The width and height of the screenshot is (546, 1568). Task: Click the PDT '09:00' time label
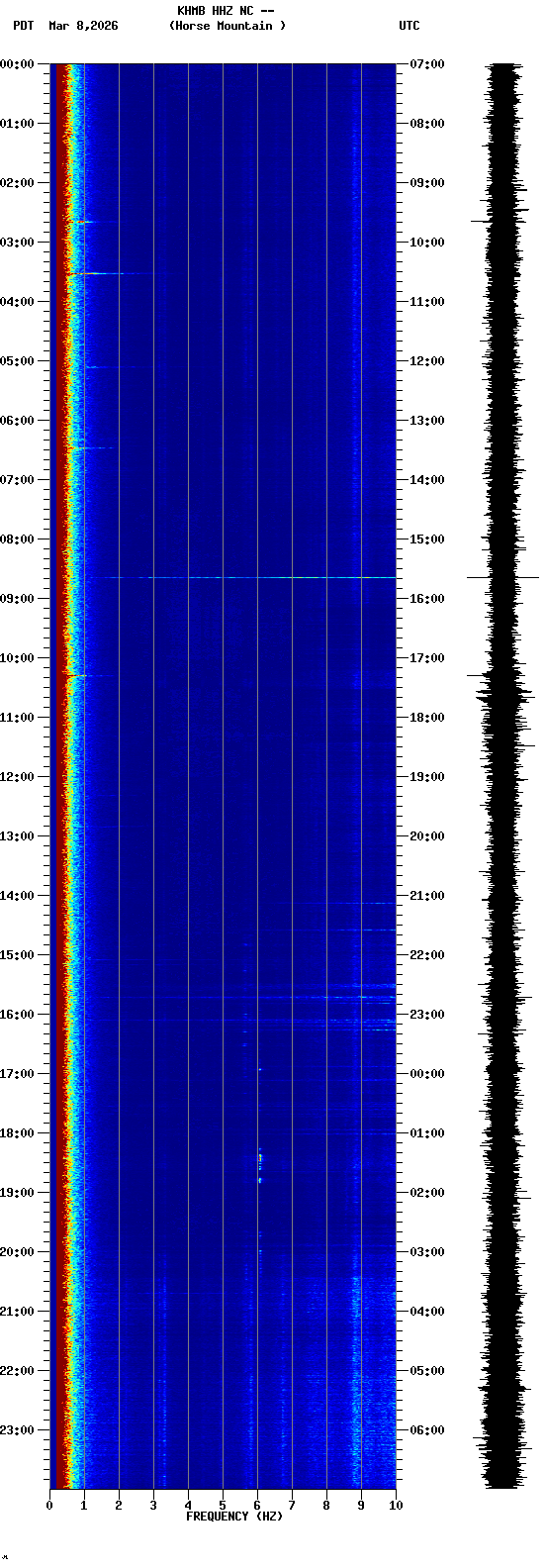[17, 599]
